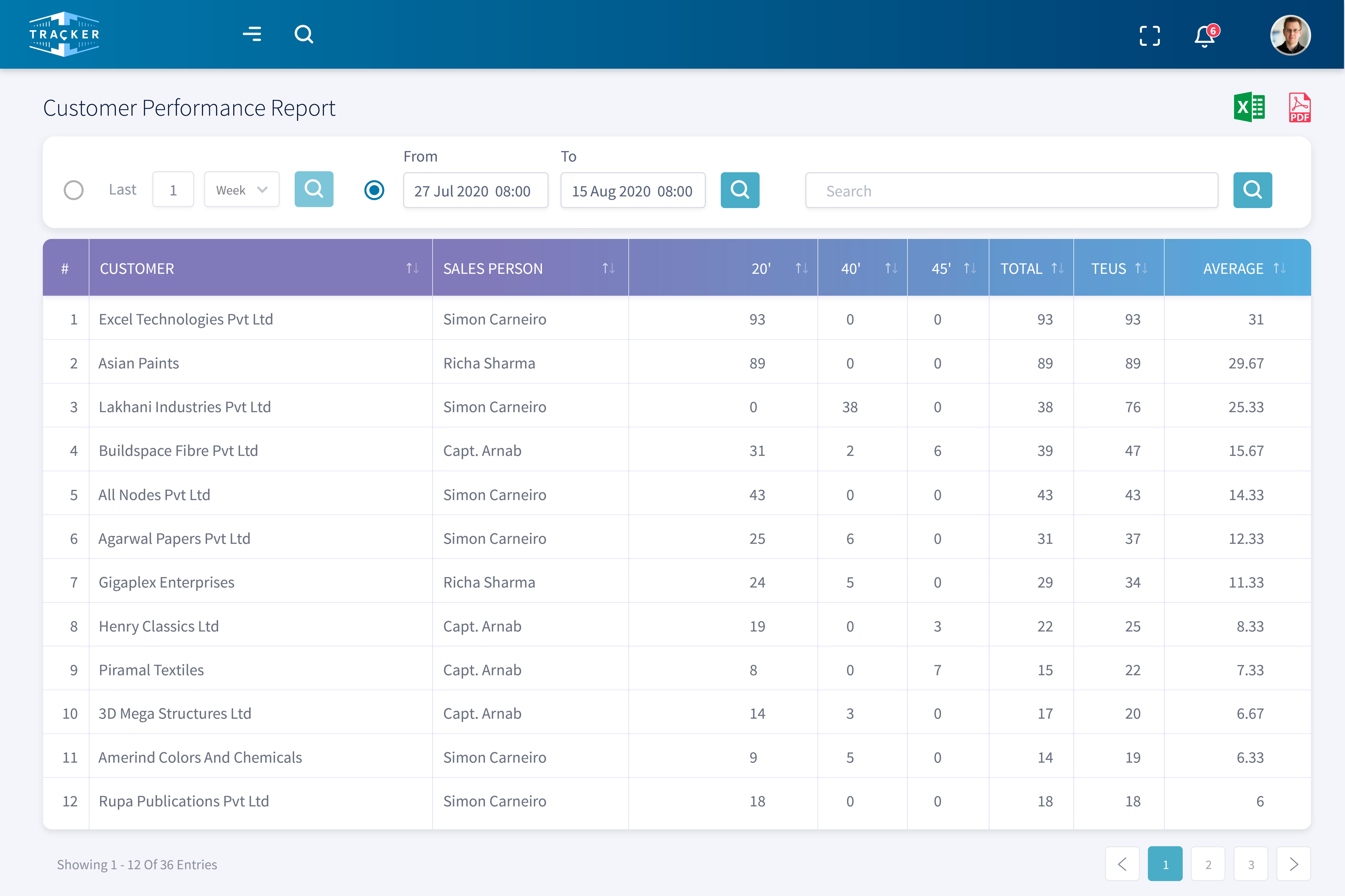This screenshot has width=1345, height=896.
Task: Run search for Last period filter
Action: click(x=314, y=189)
